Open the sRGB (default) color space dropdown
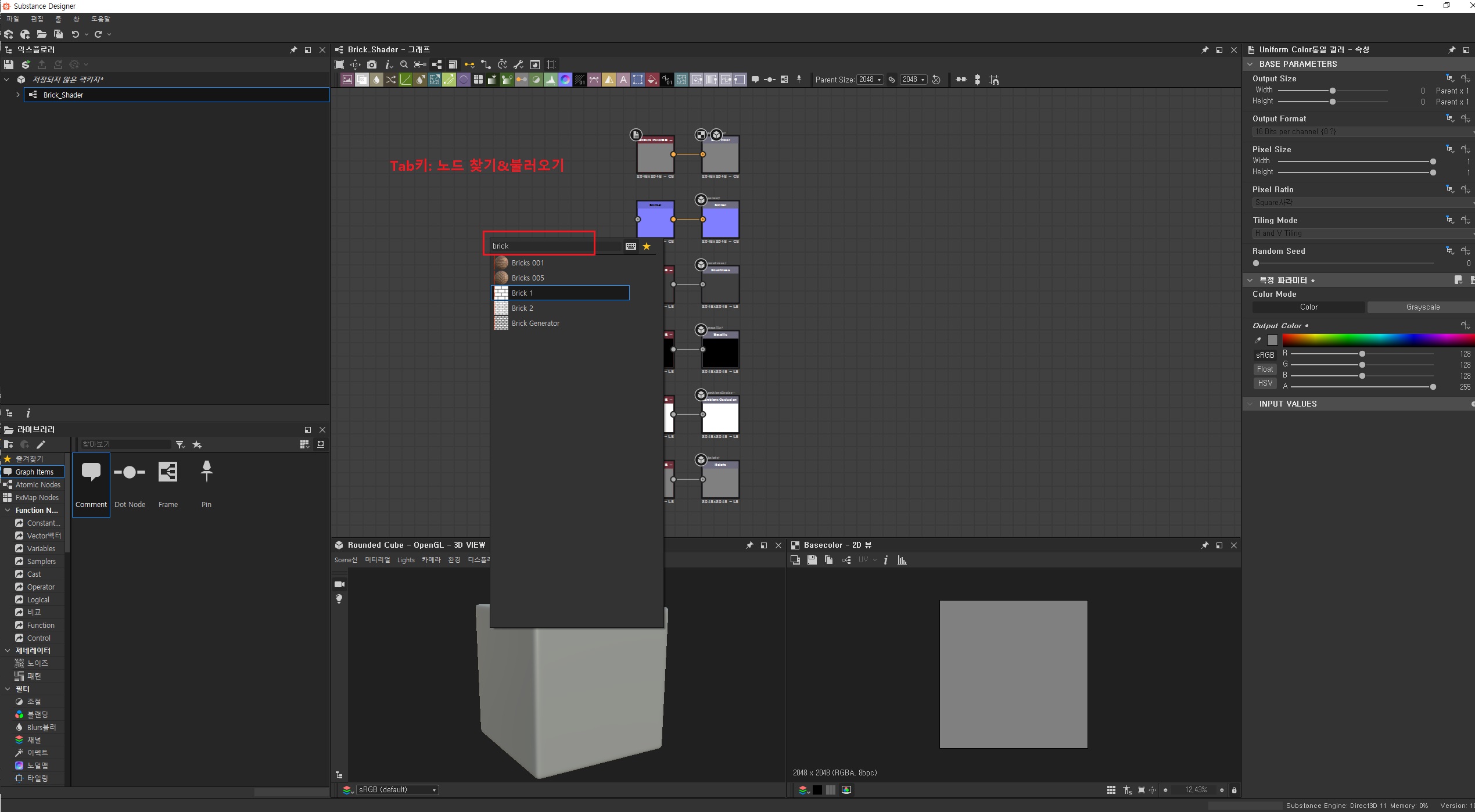This screenshot has width=1475, height=812. coord(397,790)
